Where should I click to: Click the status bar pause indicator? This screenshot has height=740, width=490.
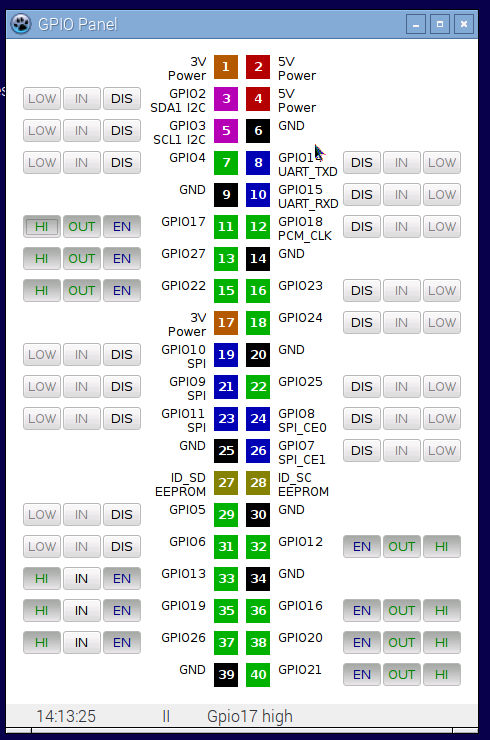(166, 716)
